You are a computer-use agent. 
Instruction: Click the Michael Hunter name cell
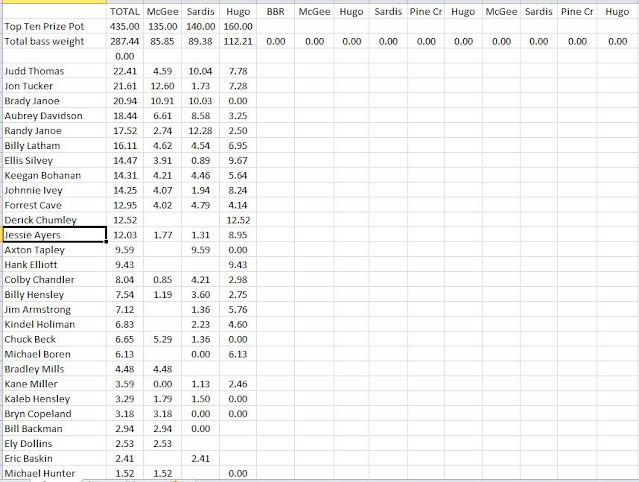click(x=55, y=473)
